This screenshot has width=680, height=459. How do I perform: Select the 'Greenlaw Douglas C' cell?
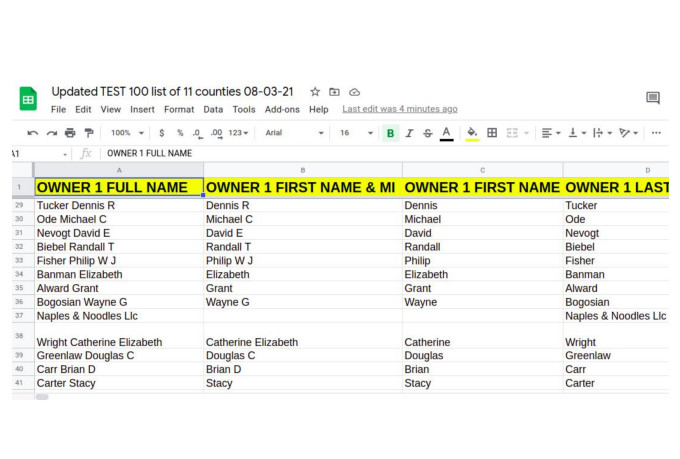pos(119,356)
